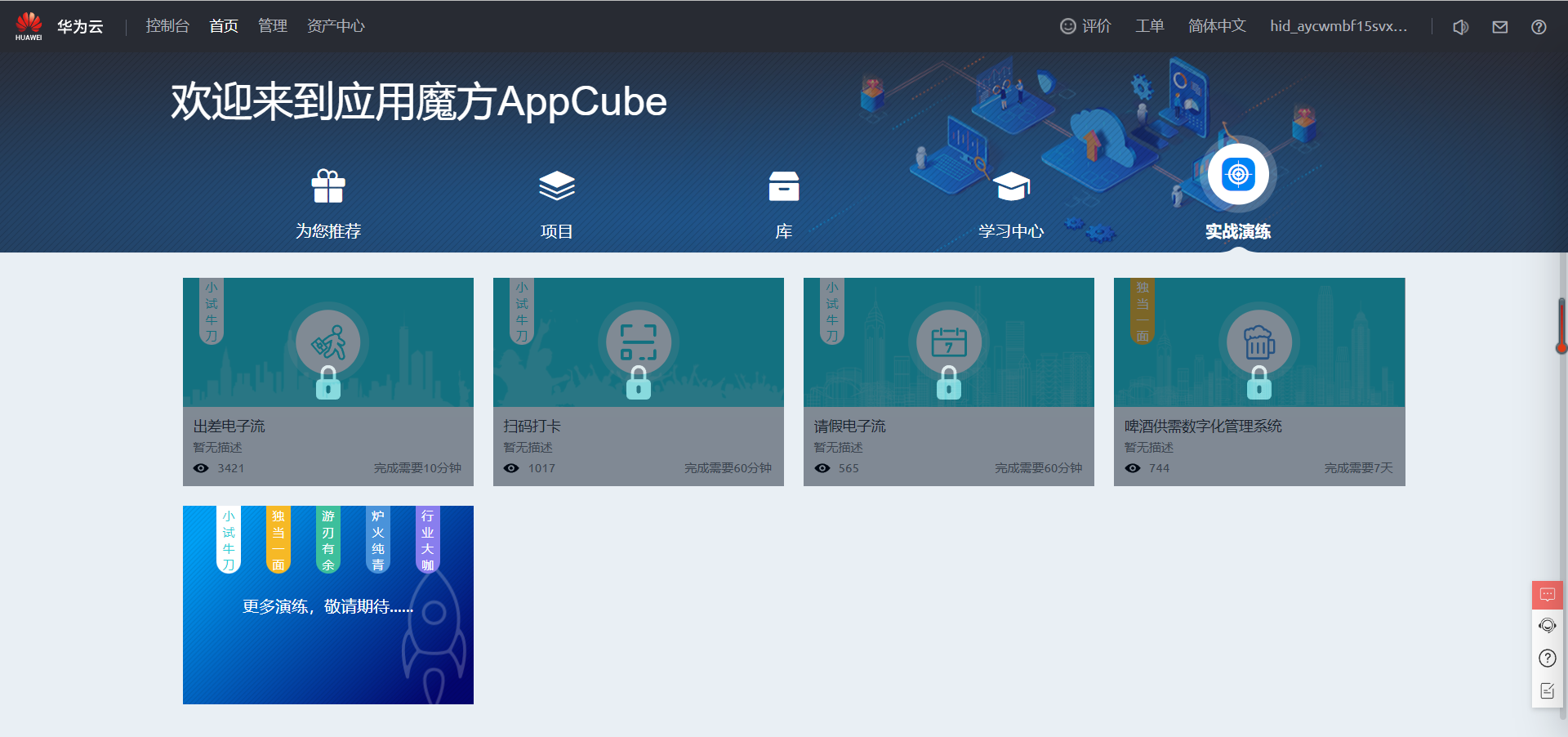This screenshot has height=737, width=1568.
Task: Go to the 资产中心 menu item
Action: point(336,25)
